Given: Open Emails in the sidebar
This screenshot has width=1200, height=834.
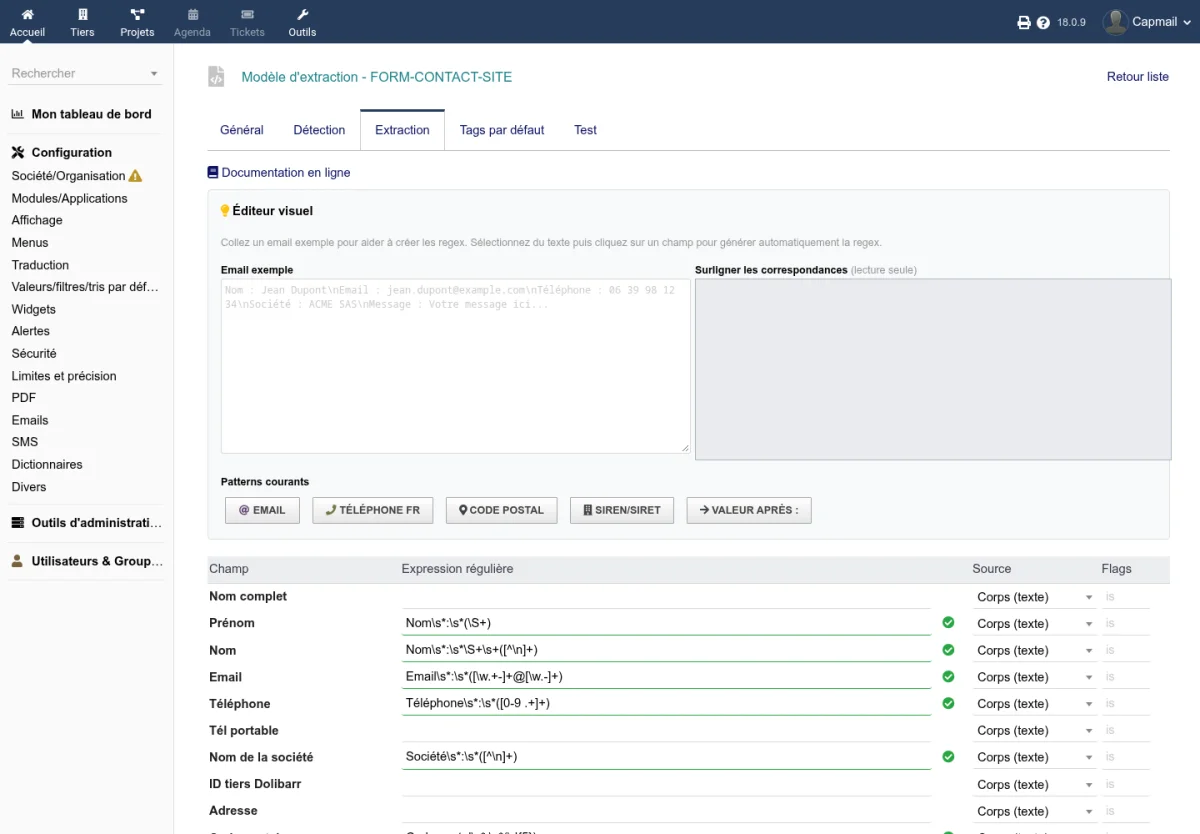Looking at the screenshot, I should coord(30,420).
